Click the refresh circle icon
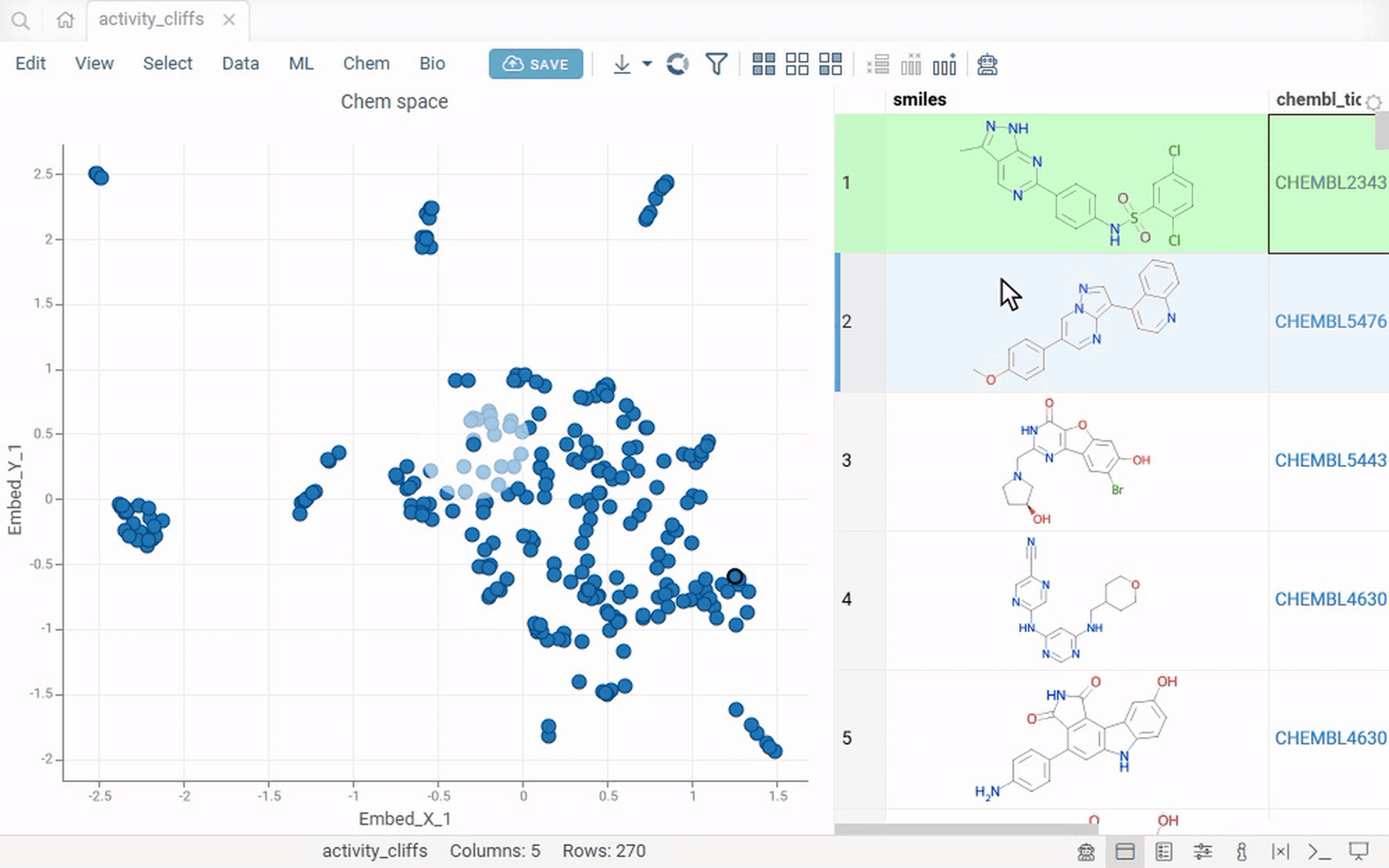 (677, 64)
